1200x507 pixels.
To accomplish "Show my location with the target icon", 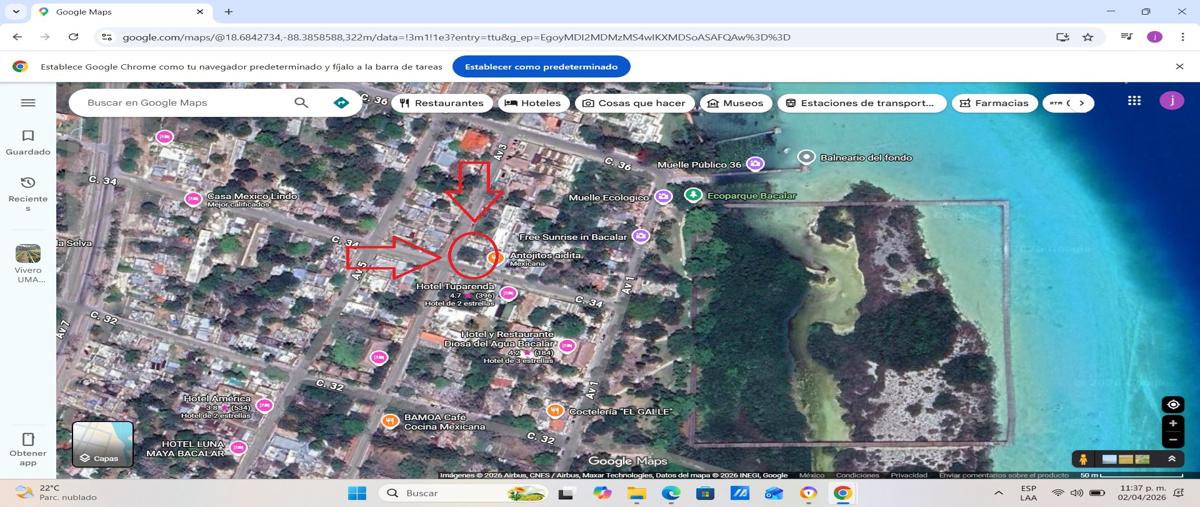I will pos(1173,405).
